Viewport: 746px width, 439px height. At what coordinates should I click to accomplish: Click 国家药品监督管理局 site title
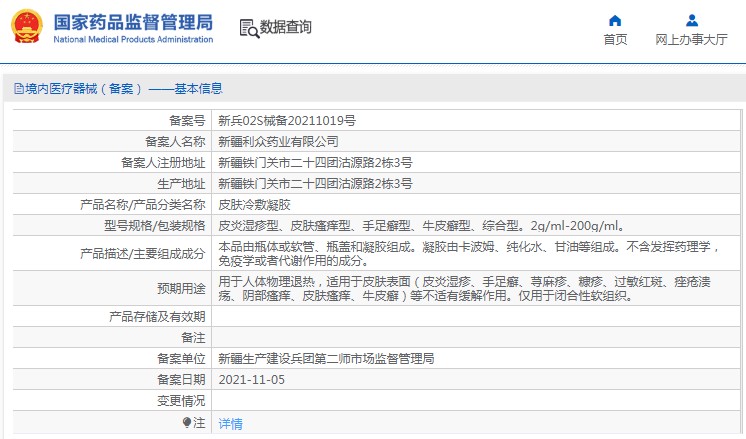pos(133,22)
